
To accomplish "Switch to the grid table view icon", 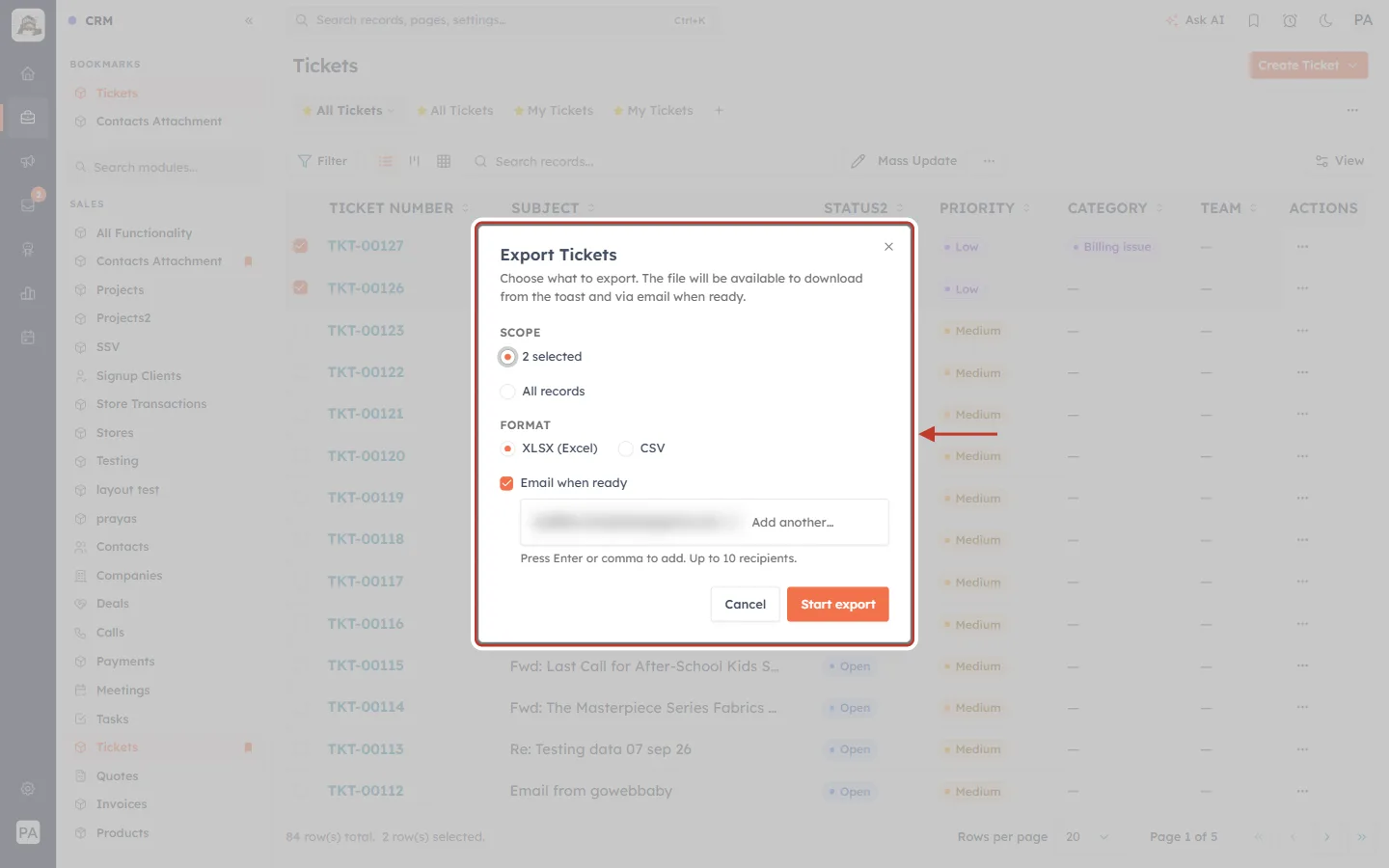I will (444, 161).
